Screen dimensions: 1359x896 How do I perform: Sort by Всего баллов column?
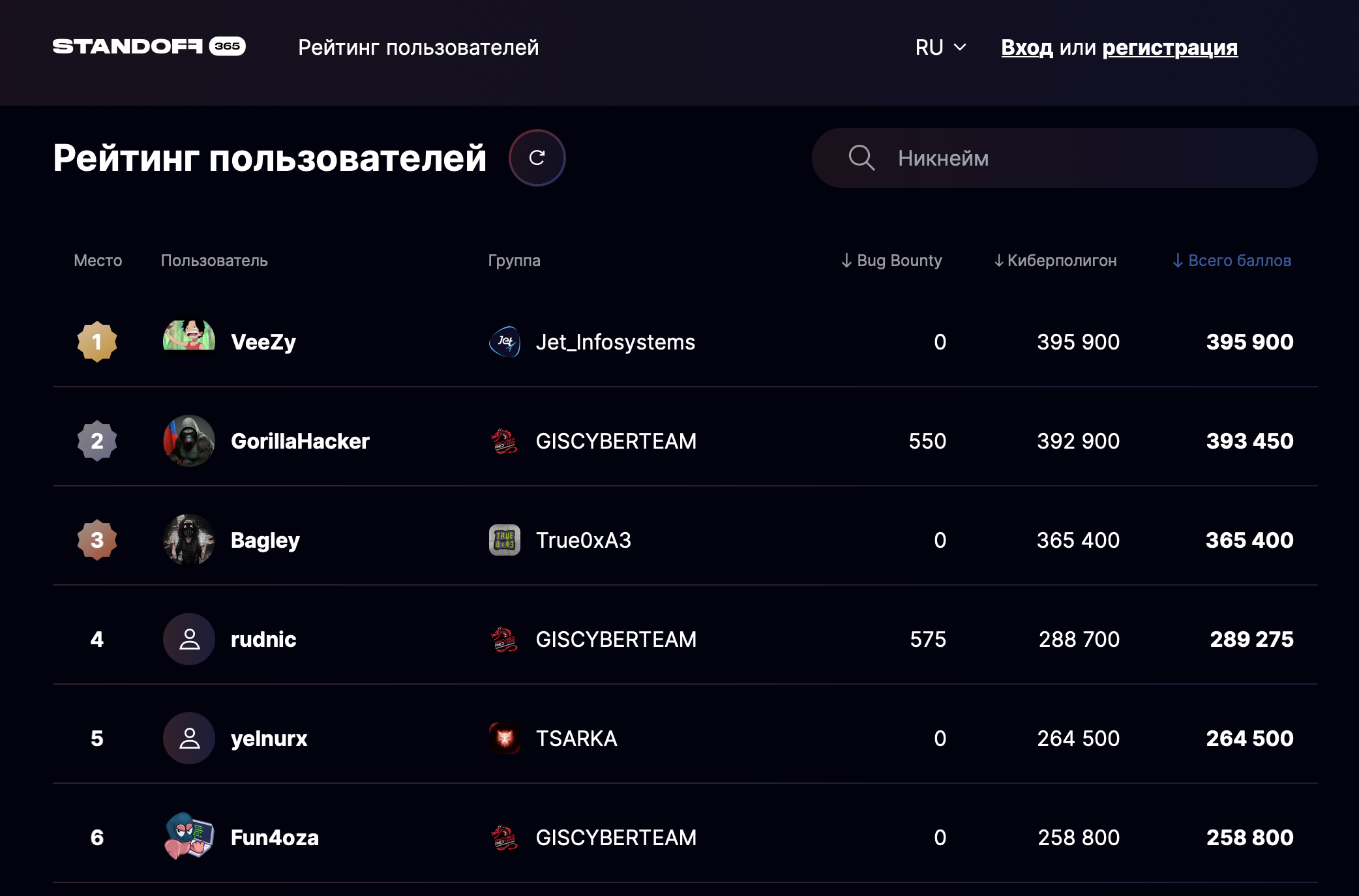pyautogui.click(x=1231, y=261)
